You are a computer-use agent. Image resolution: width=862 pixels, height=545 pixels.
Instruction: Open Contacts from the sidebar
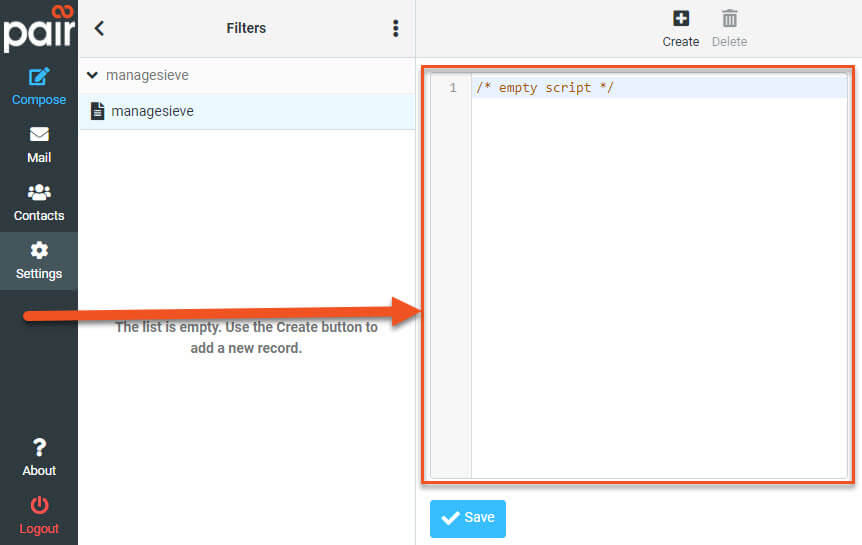pyautogui.click(x=39, y=192)
